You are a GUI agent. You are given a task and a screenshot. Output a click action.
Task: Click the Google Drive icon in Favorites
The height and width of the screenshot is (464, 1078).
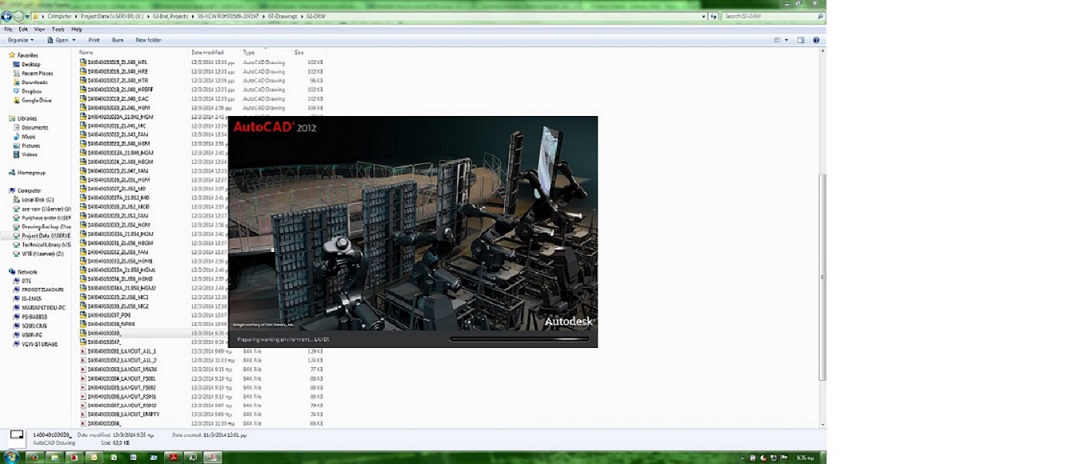[x=16, y=100]
